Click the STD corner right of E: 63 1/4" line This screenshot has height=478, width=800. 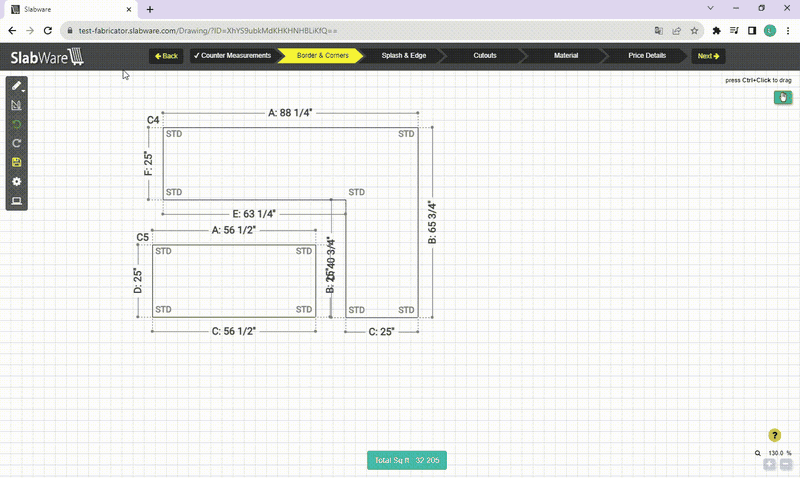coord(357,192)
